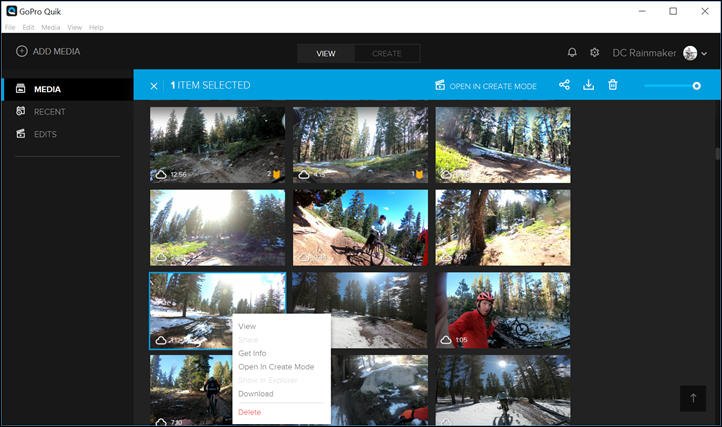Click the share icon in selection bar
Screen dimensions: 722x427
tap(564, 85)
